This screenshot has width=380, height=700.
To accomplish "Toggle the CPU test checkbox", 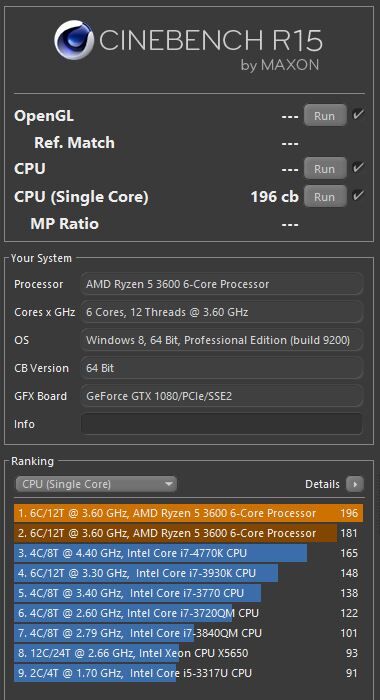I will point(358,168).
